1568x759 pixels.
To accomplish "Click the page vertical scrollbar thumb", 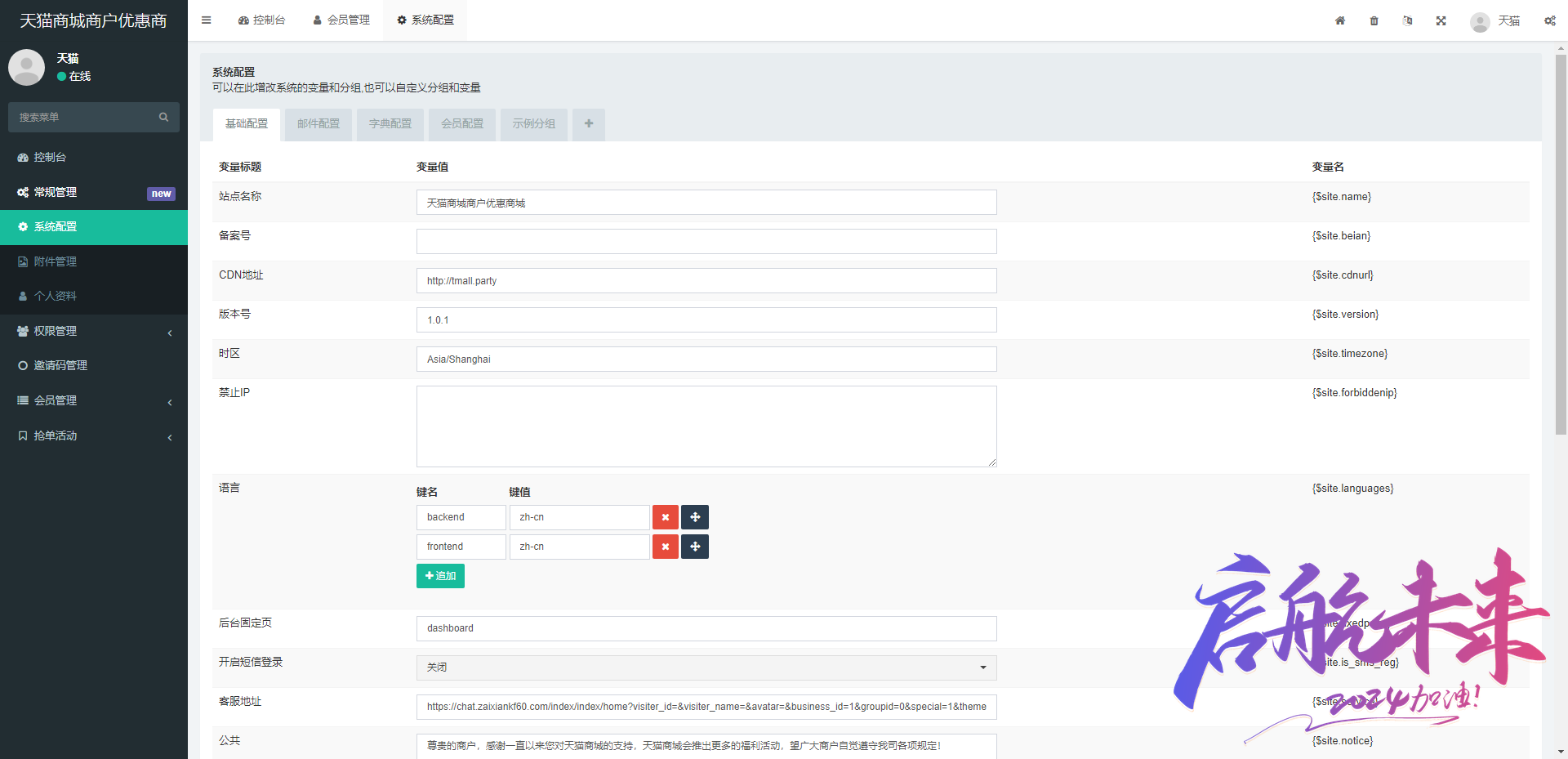I will click(1561, 245).
